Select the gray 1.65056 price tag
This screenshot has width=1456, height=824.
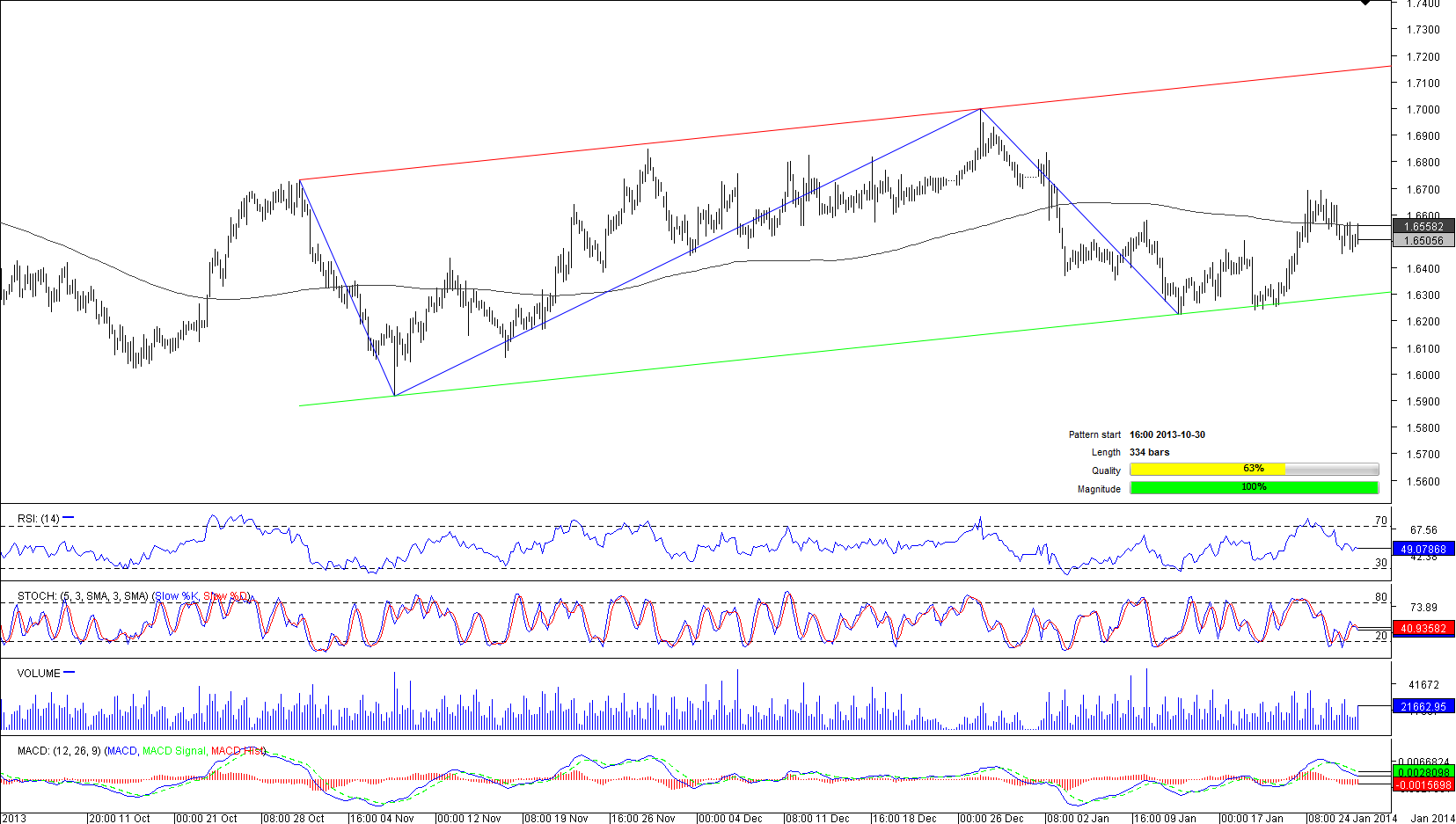click(x=1423, y=240)
